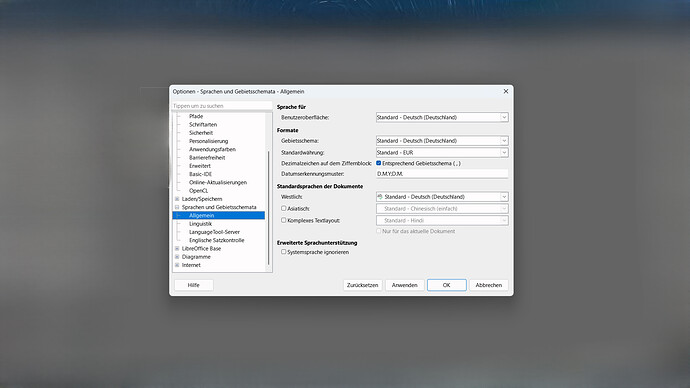Check Systemsprache ignorieren
Image resolution: width=690 pixels, height=388 pixels.
pos(284,252)
